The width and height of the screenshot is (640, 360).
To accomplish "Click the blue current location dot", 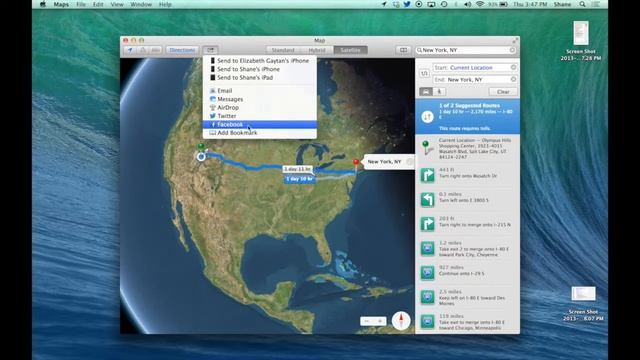I will pos(201,156).
